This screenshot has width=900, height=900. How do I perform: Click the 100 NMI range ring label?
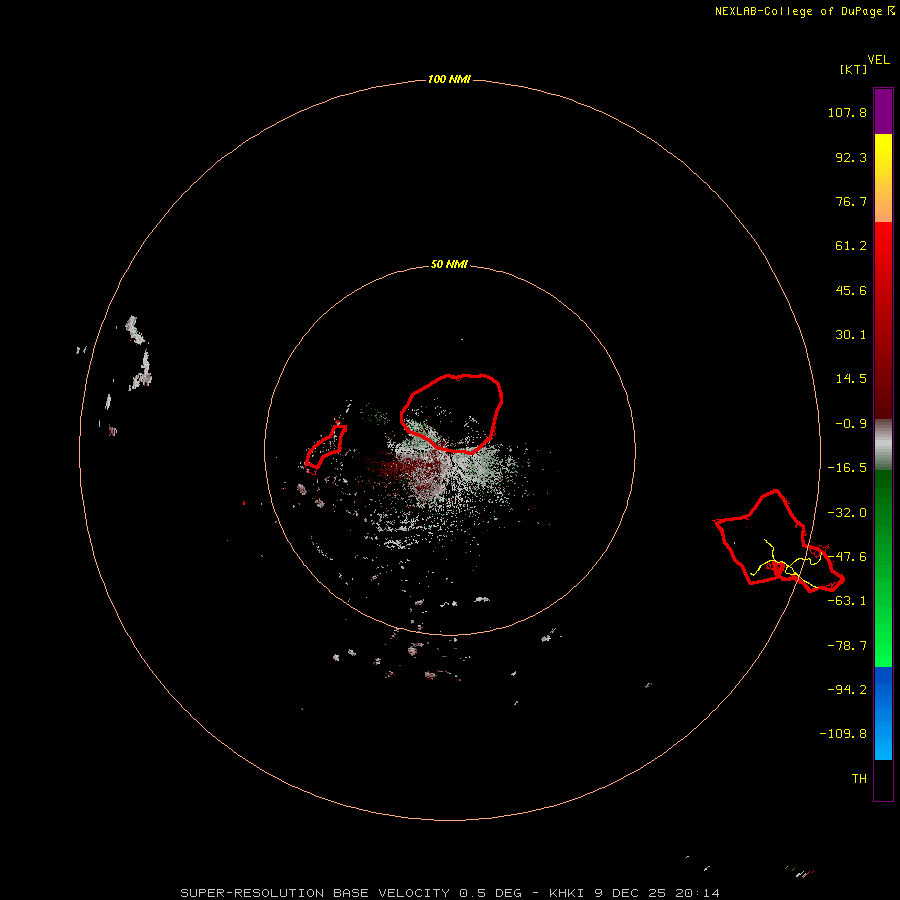(x=449, y=79)
